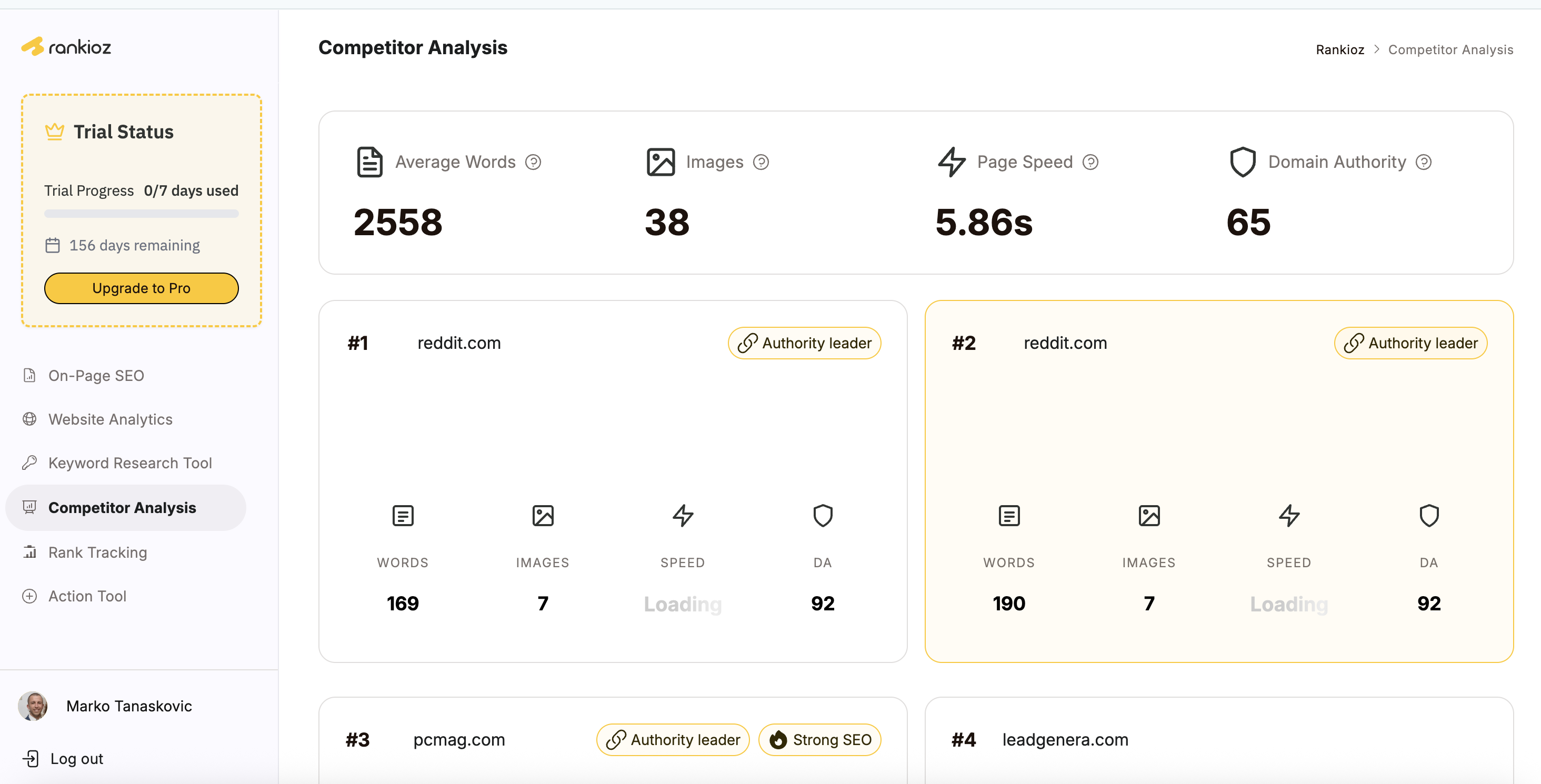Click Marko Tanaskovic profile avatar
This screenshot has width=1541, height=784.
(x=33, y=706)
